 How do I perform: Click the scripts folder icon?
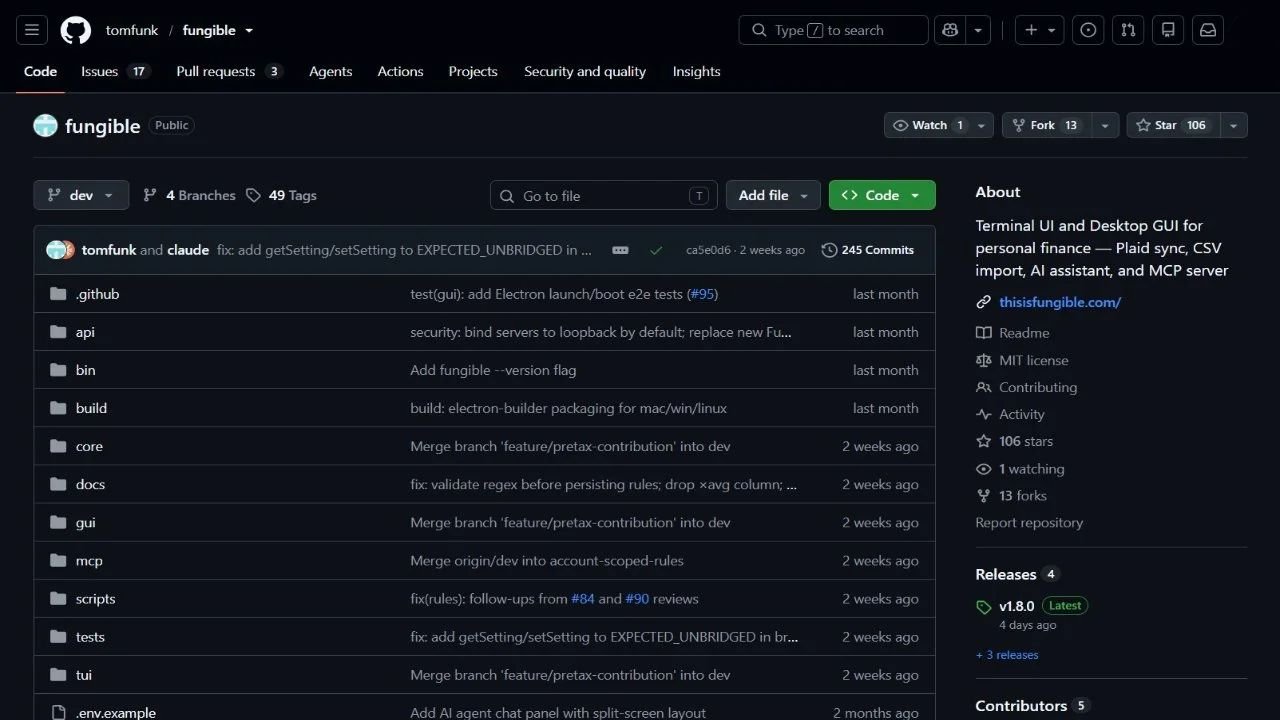click(58, 599)
